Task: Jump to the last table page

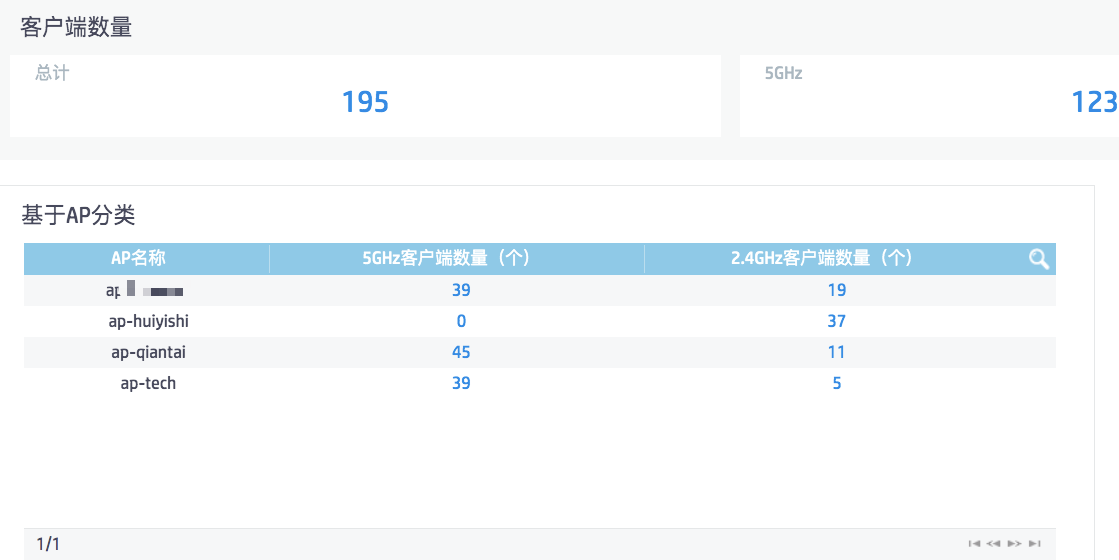Action: [x=1035, y=543]
